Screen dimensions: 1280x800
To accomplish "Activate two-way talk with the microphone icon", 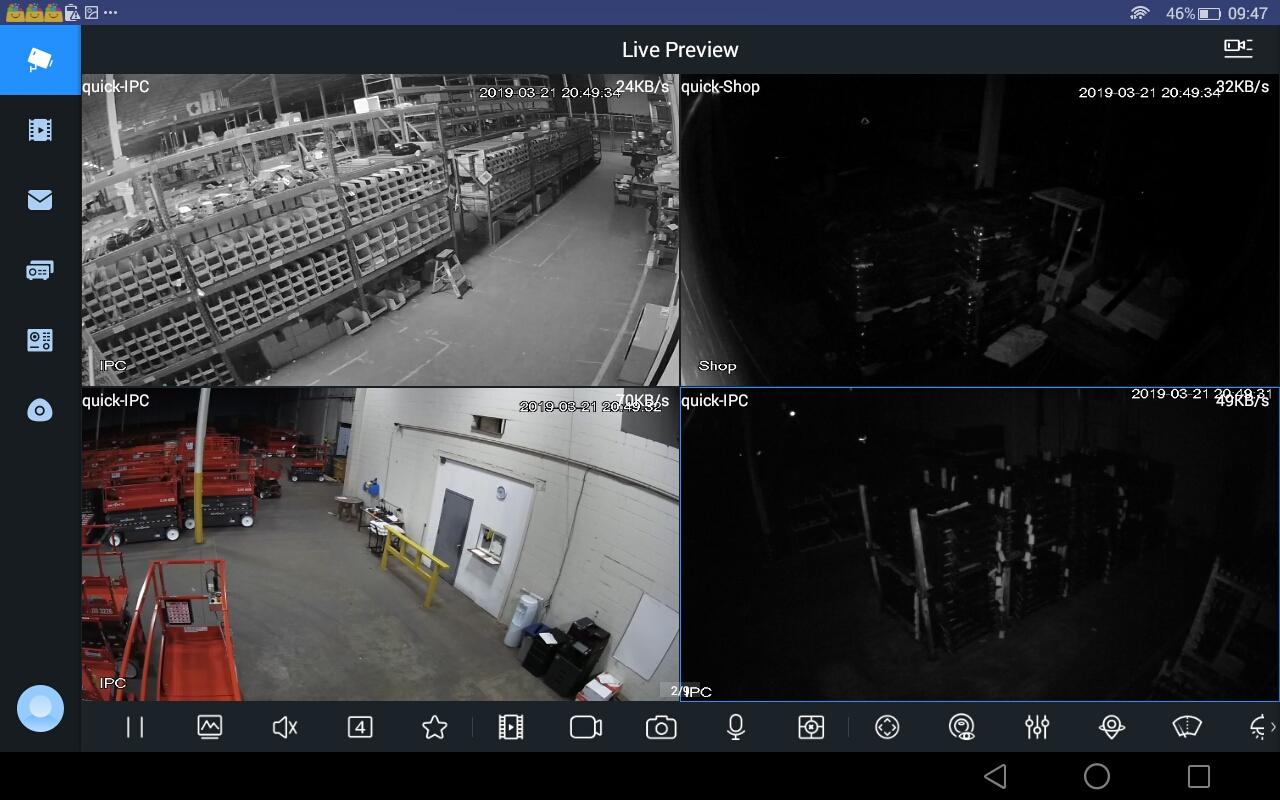I will point(735,727).
